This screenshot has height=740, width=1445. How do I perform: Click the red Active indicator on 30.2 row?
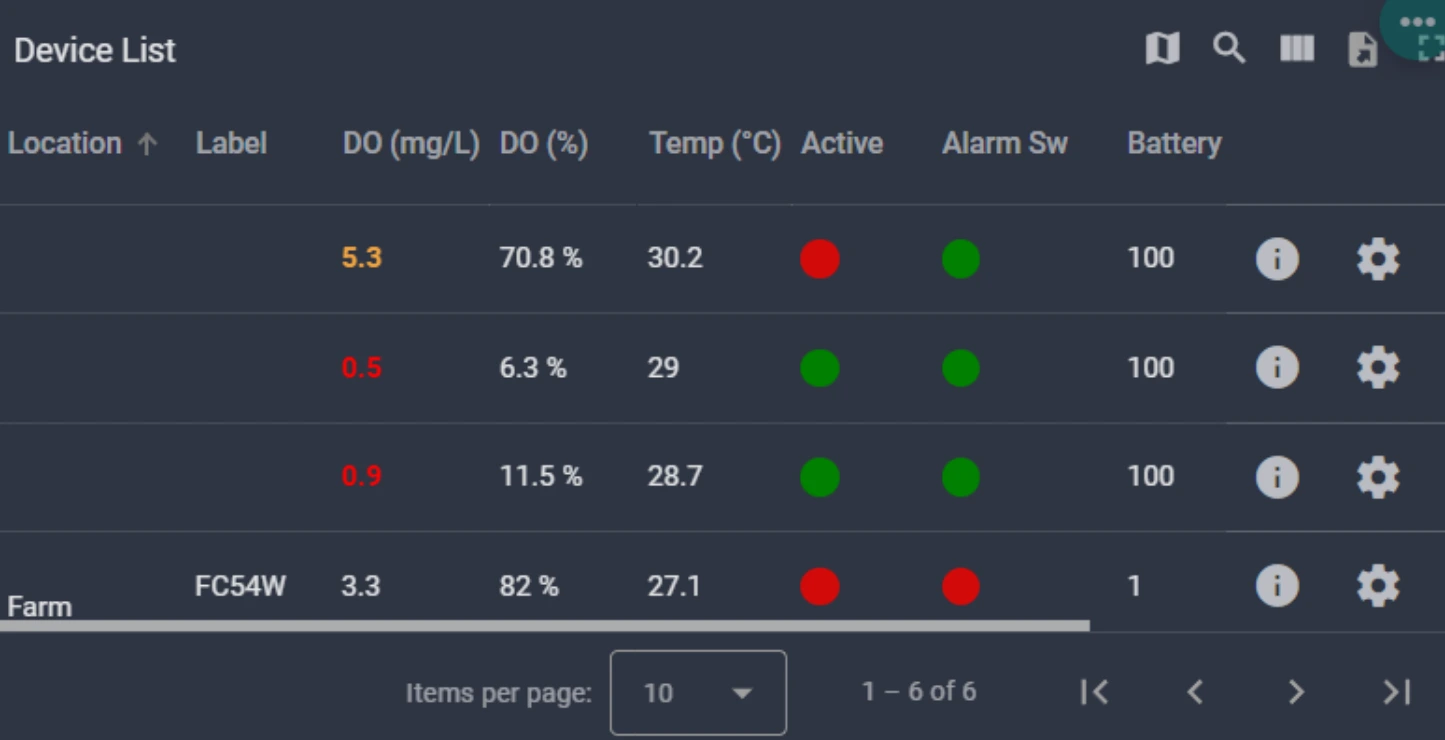click(820, 259)
